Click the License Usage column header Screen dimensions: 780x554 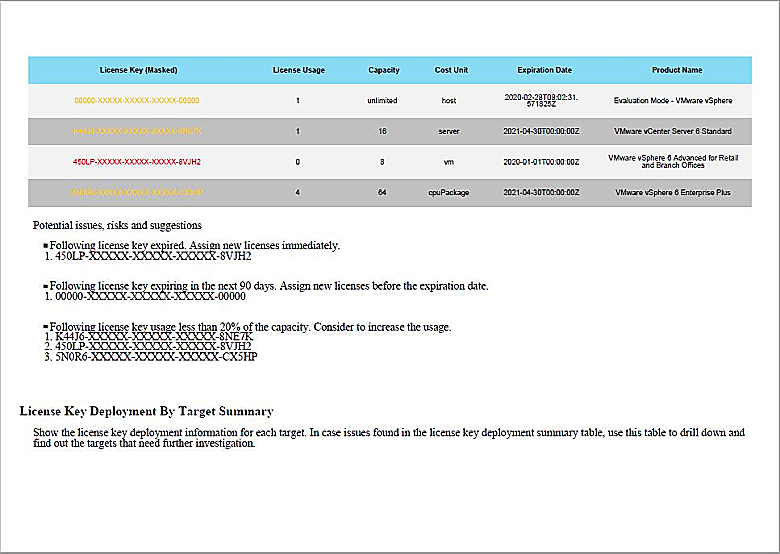(x=298, y=70)
